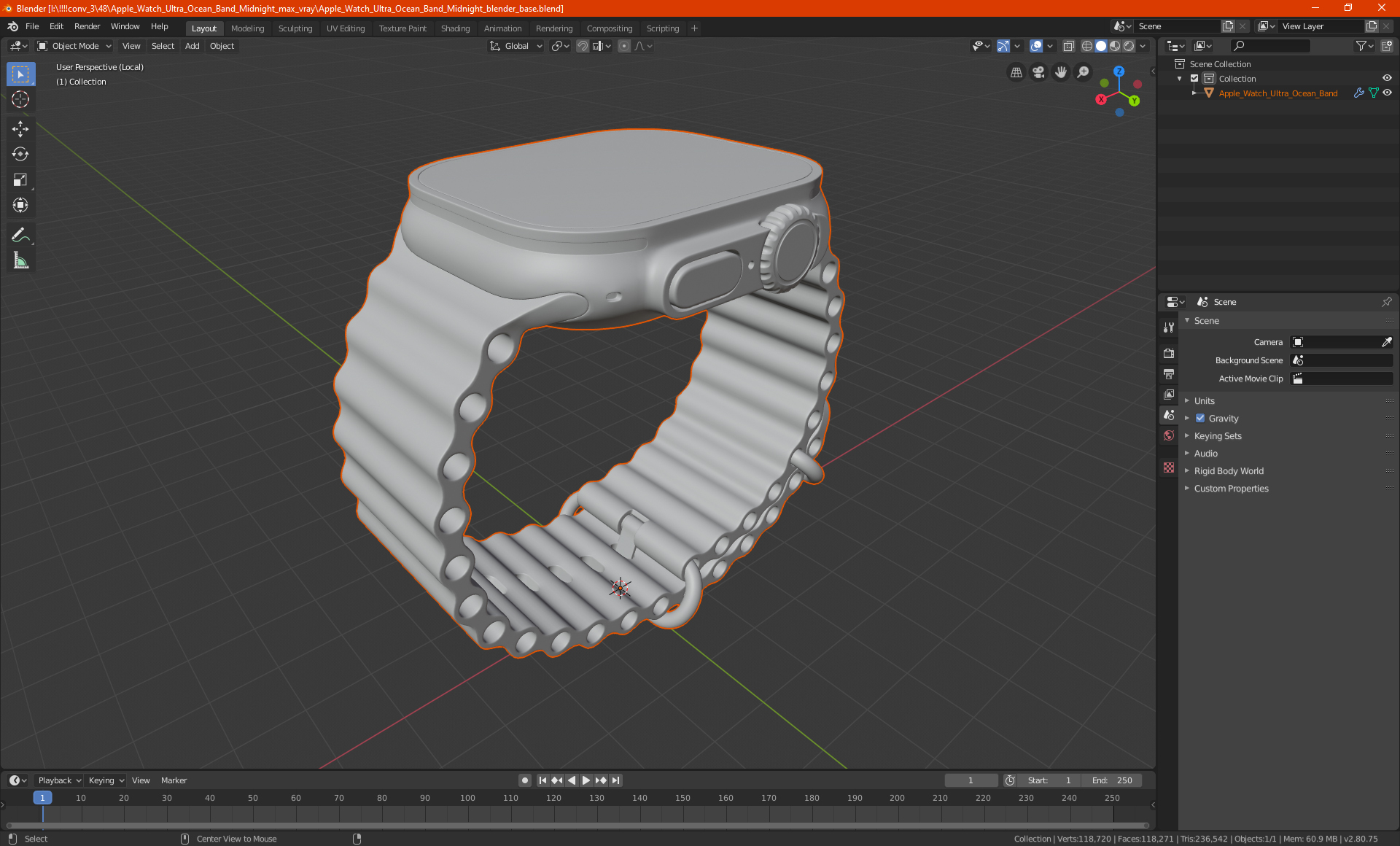This screenshot has width=1400, height=846.
Task: Toggle camera view in viewport
Action: (x=1038, y=72)
